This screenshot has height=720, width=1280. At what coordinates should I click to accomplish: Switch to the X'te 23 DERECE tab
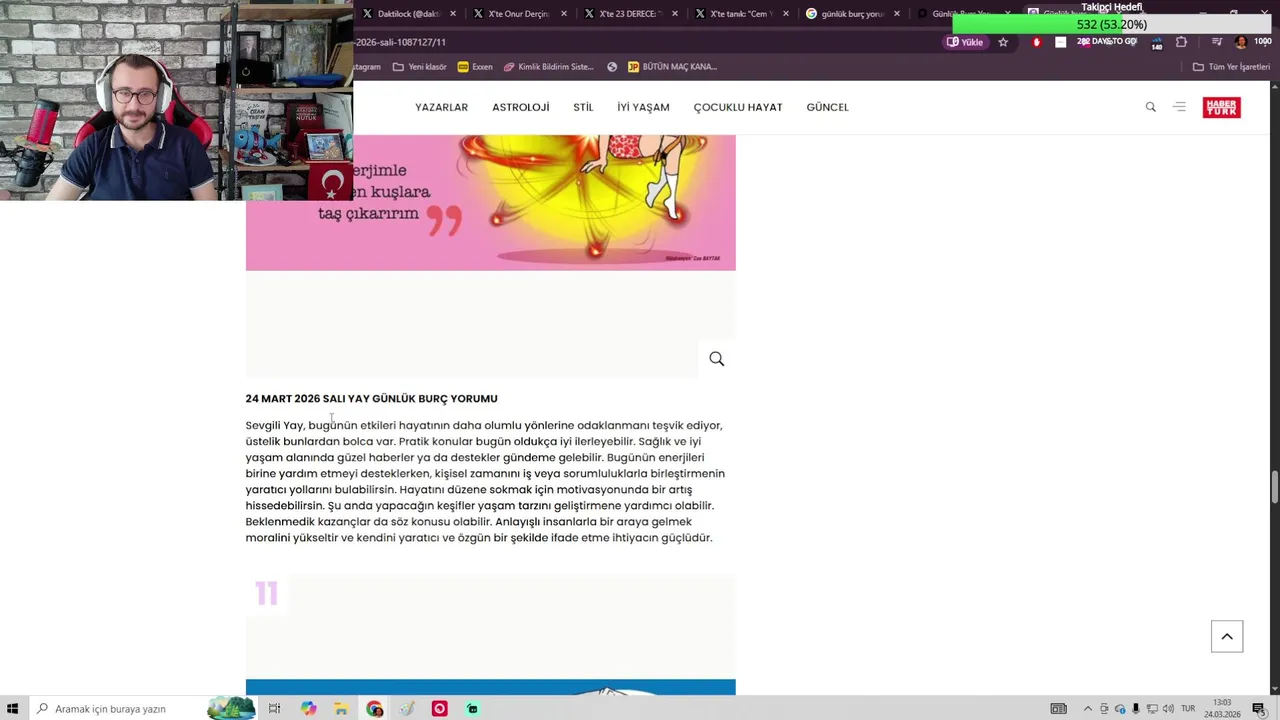[630, 14]
